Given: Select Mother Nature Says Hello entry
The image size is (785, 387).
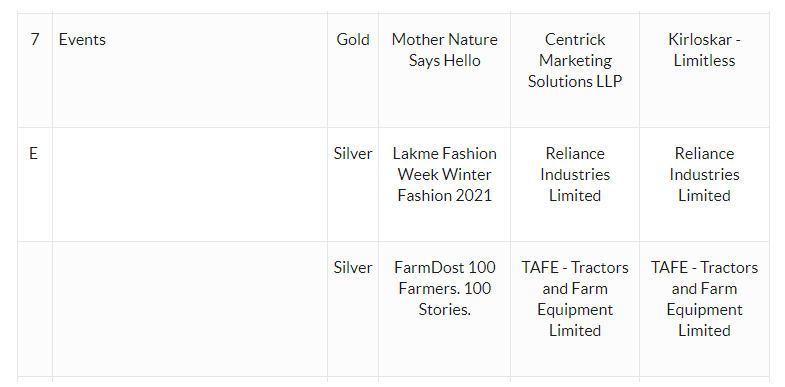Looking at the screenshot, I should coord(445,50).
